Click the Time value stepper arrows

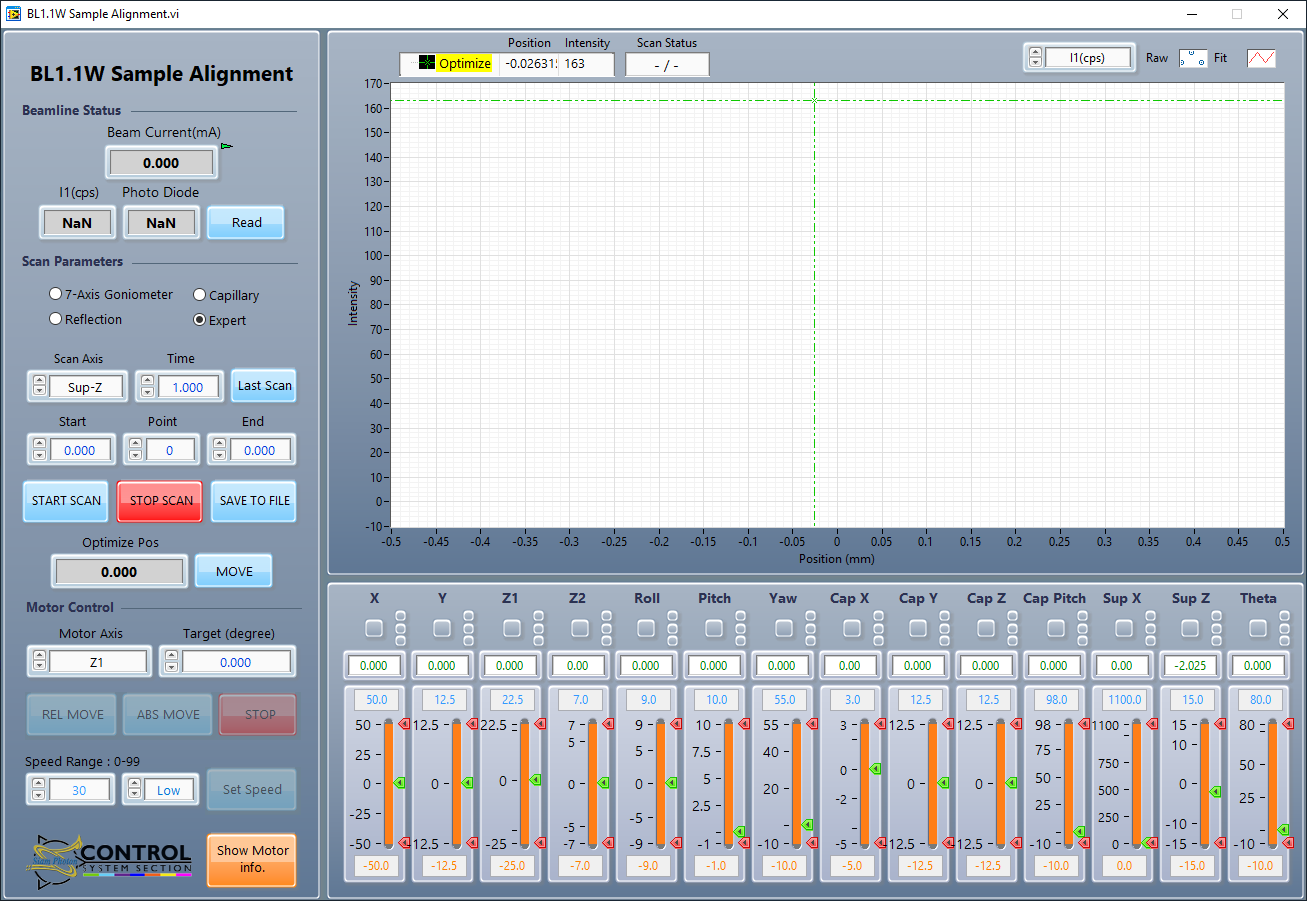[147, 386]
